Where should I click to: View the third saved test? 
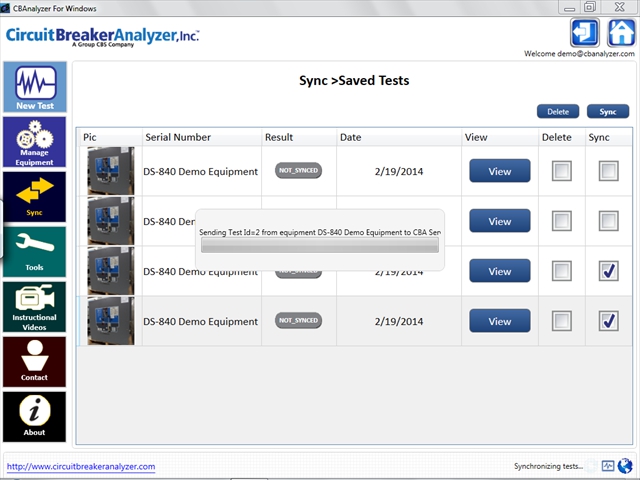point(500,271)
